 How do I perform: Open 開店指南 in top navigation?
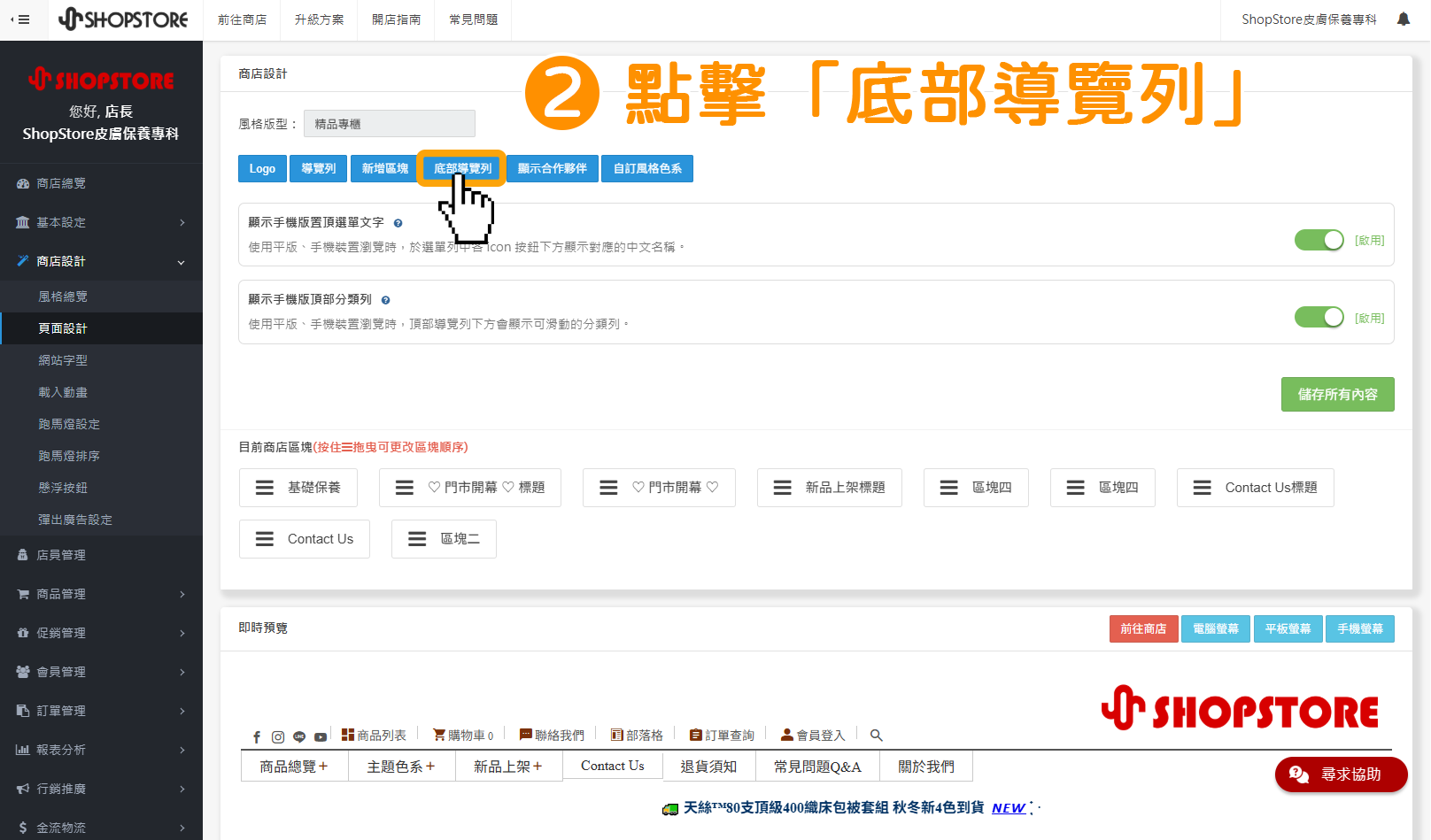pyautogui.click(x=396, y=19)
